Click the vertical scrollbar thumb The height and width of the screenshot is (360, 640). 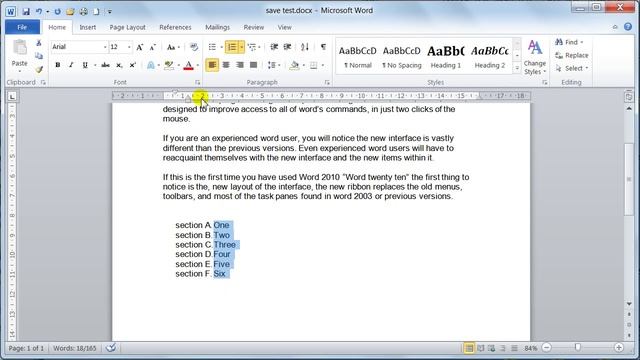pos(629,179)
